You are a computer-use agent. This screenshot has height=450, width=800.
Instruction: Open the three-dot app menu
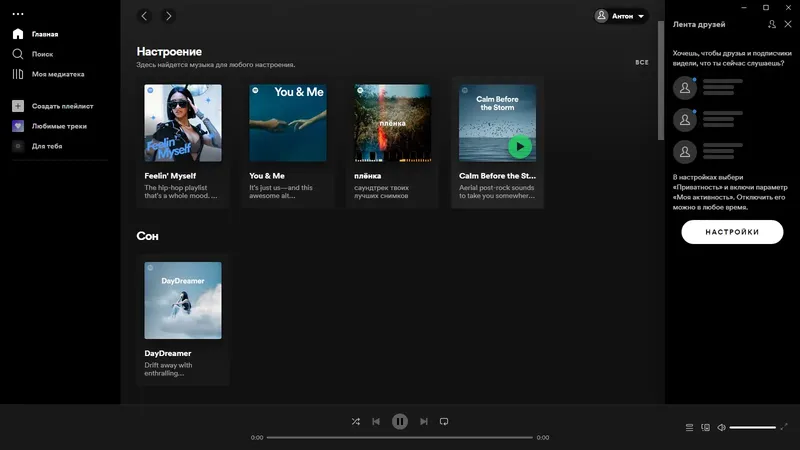click(18, 14)
